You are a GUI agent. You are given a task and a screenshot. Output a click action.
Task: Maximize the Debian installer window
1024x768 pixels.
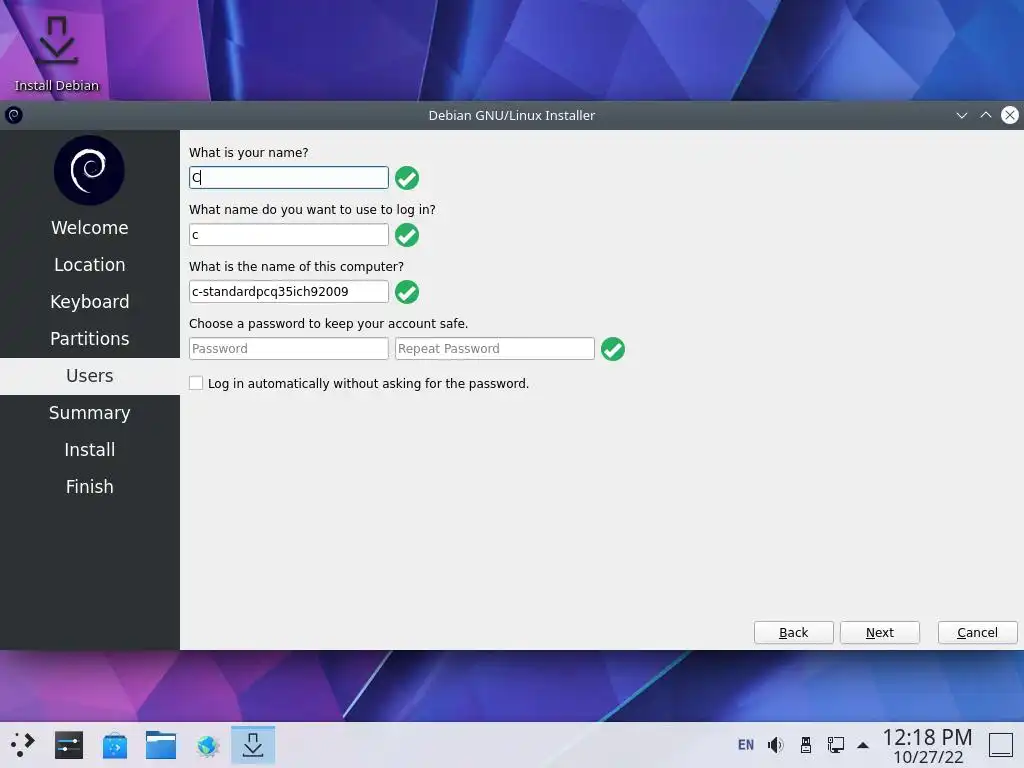[985, 116]
